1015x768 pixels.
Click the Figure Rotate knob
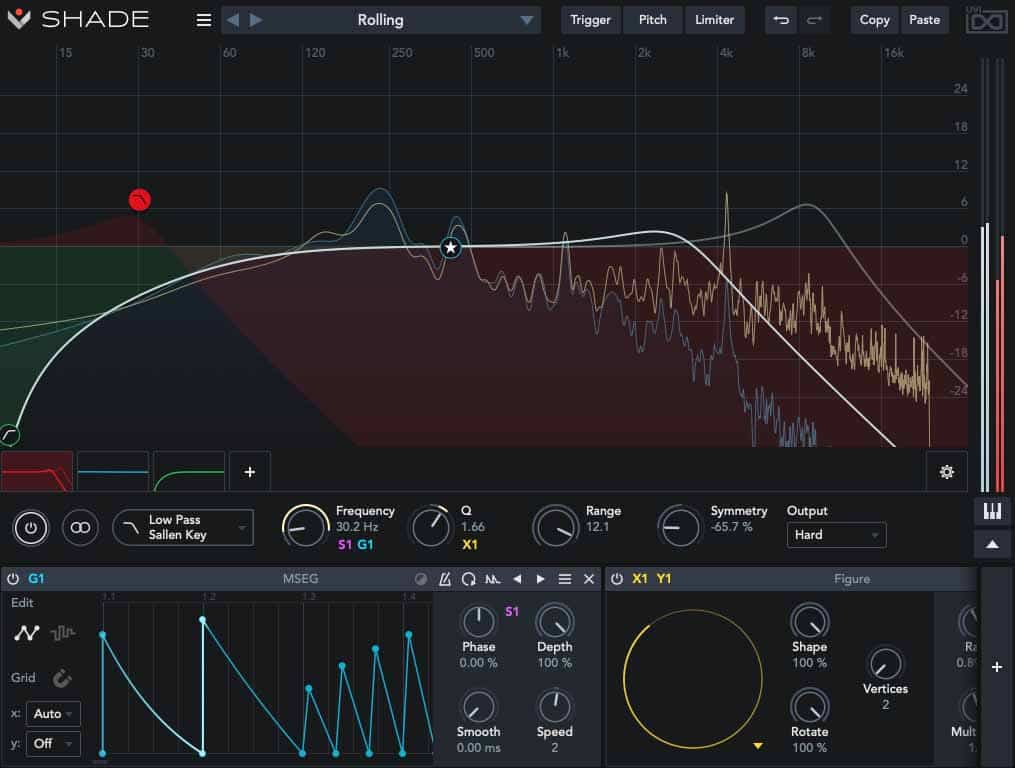click(x=809, y=706)
